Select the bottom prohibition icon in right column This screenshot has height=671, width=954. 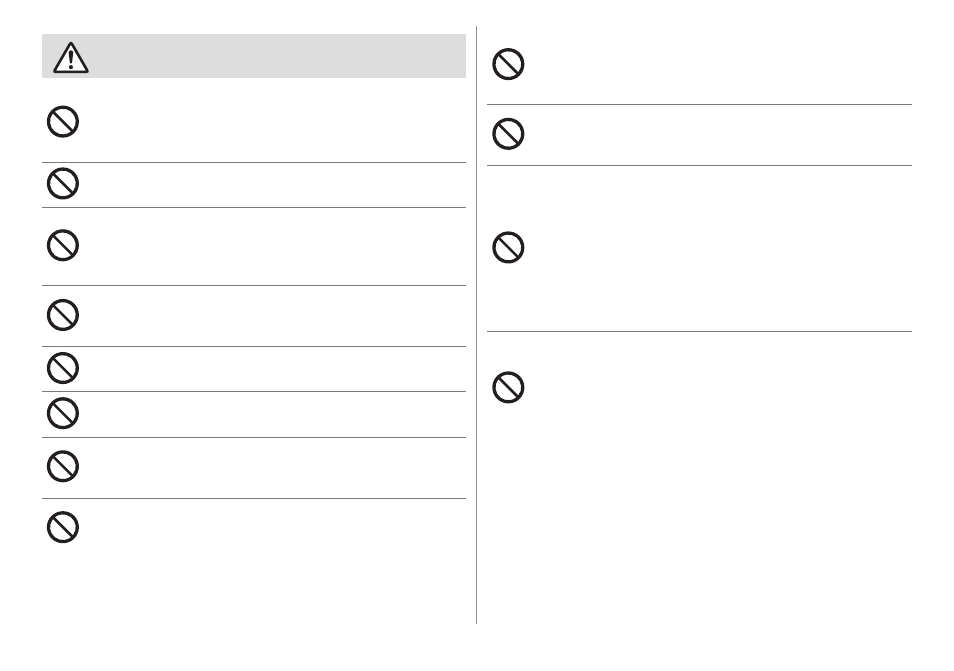click(508, 387)
